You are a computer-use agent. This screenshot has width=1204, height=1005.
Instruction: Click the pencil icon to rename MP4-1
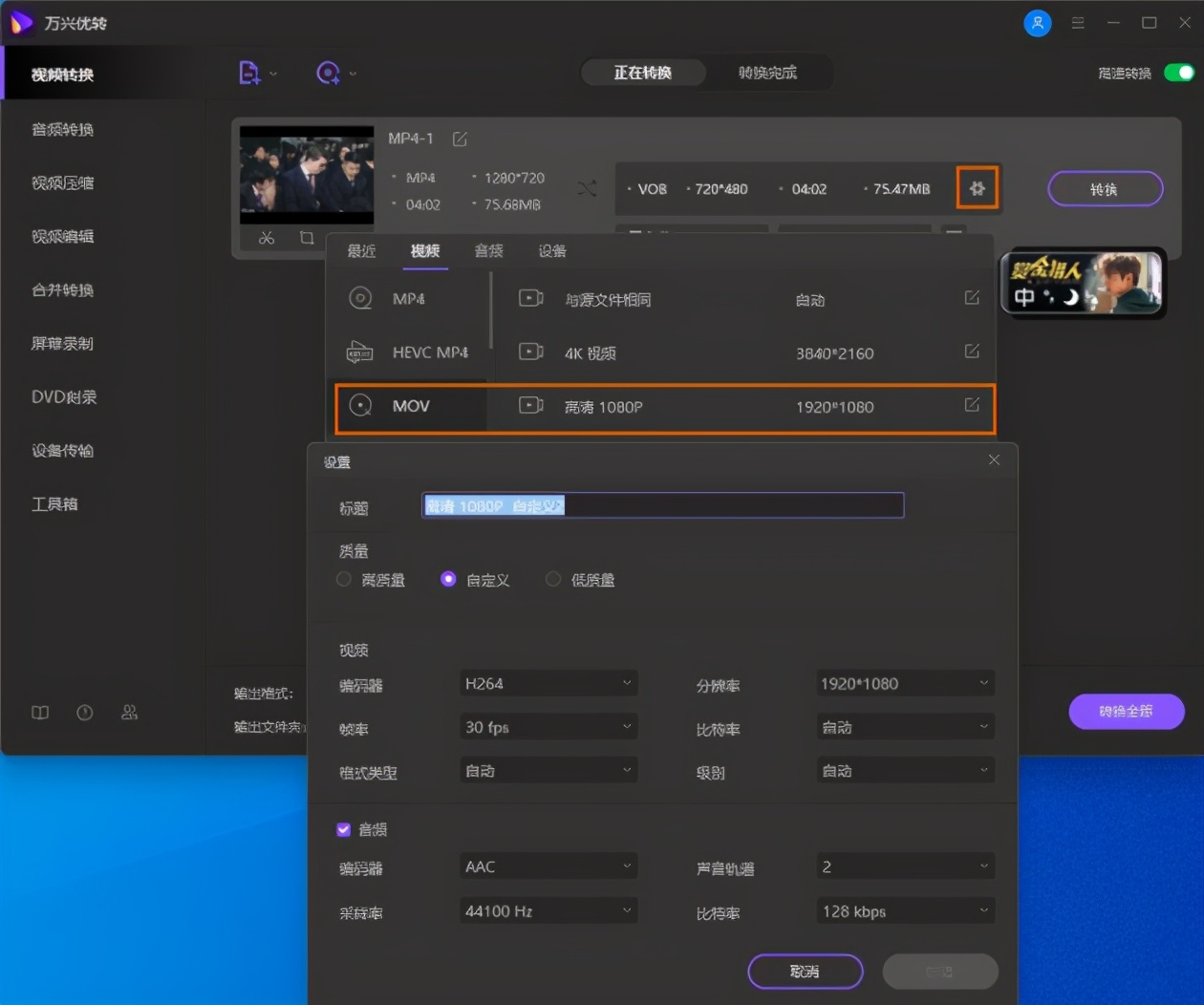point(459,139)
